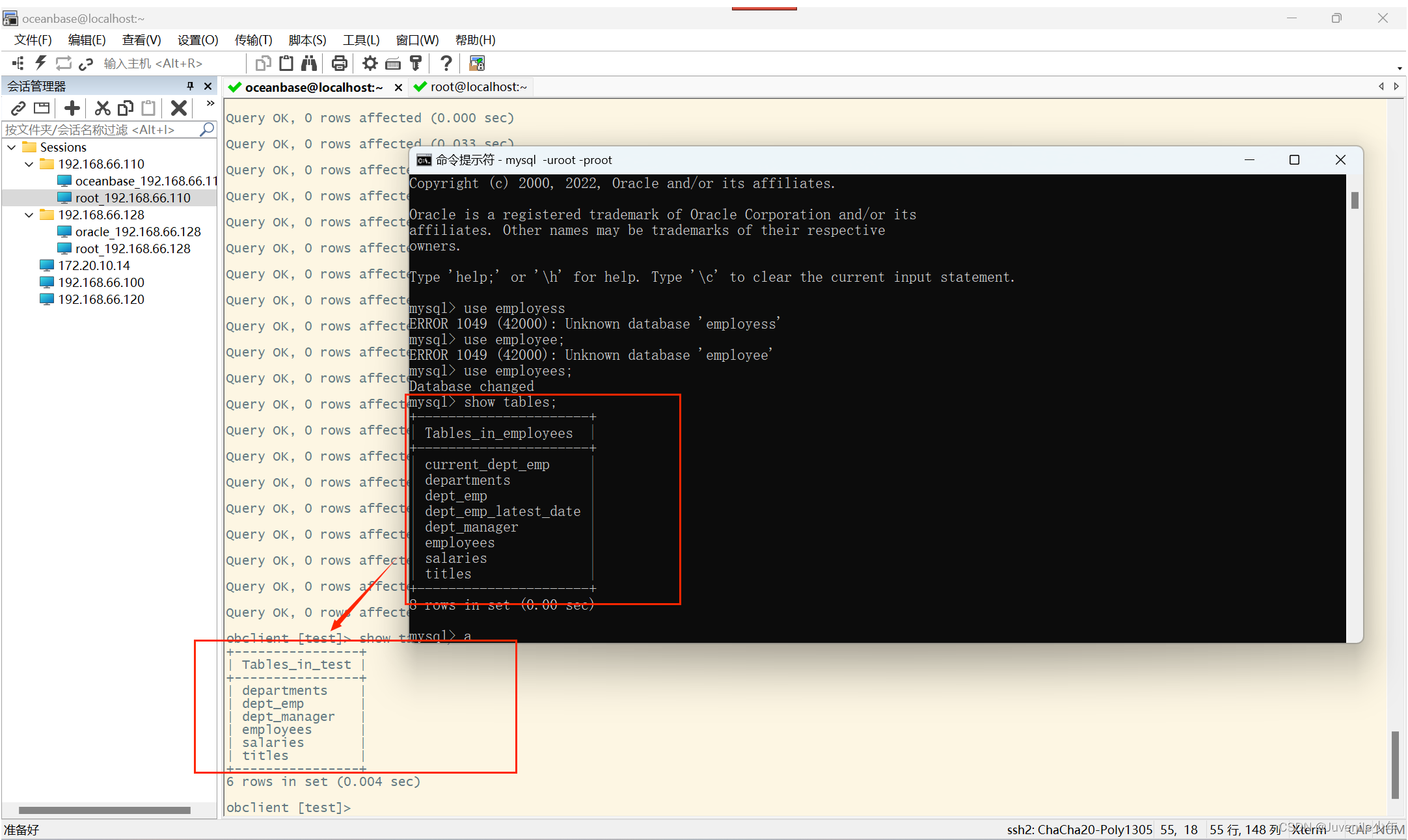This screenshot has height=840, width=1408.
Task: Show next tabs with right arrow
Action: pos(1396,87)
